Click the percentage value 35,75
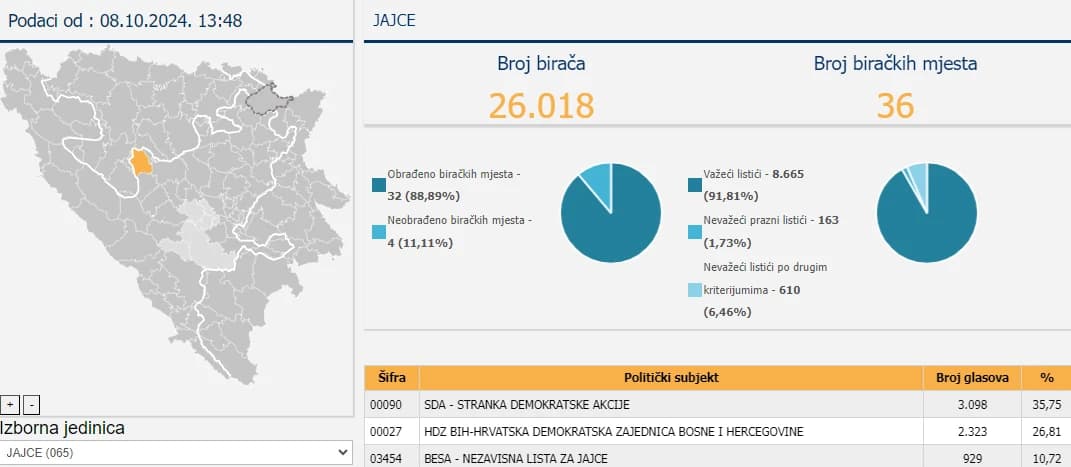The width and height of the screenshot is (1071, 467). tap(1048, 405)
